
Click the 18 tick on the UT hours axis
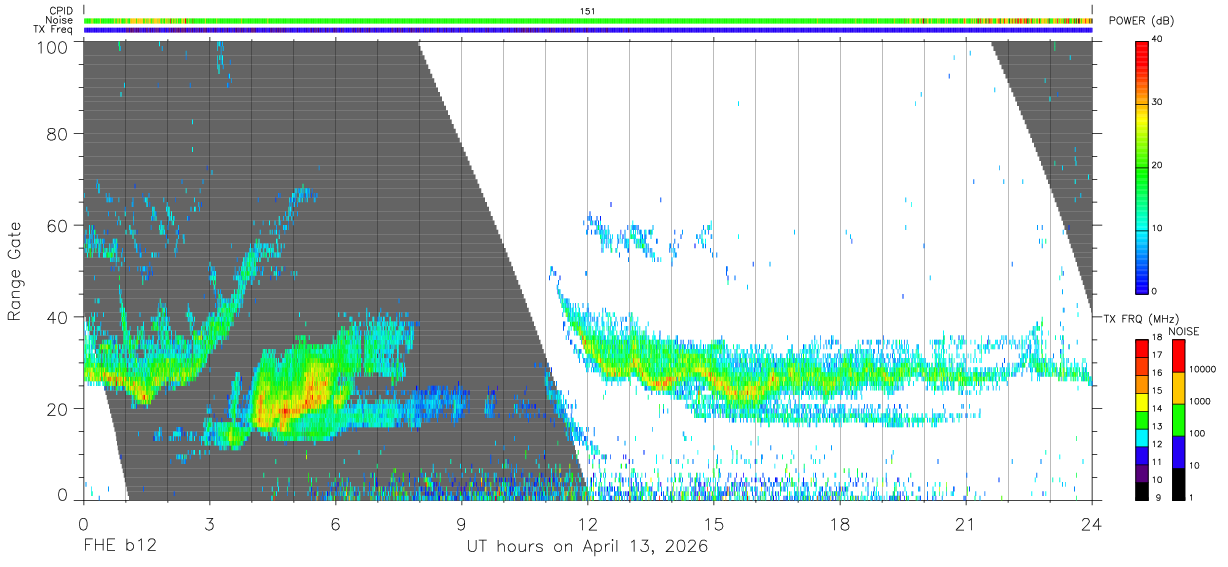point(840,523)
